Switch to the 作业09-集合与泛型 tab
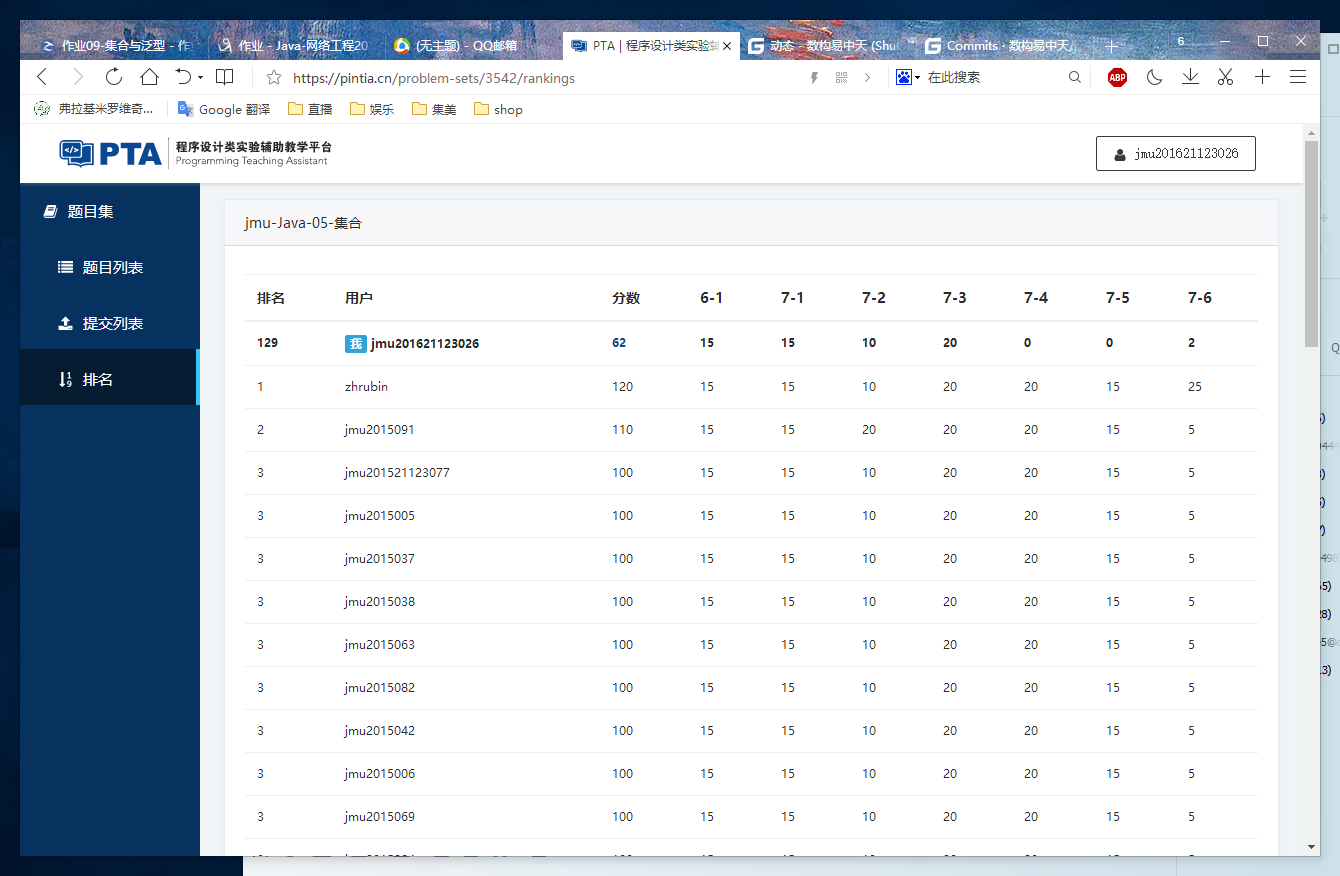Viewport: 1340px width, 876px height. 117,45
